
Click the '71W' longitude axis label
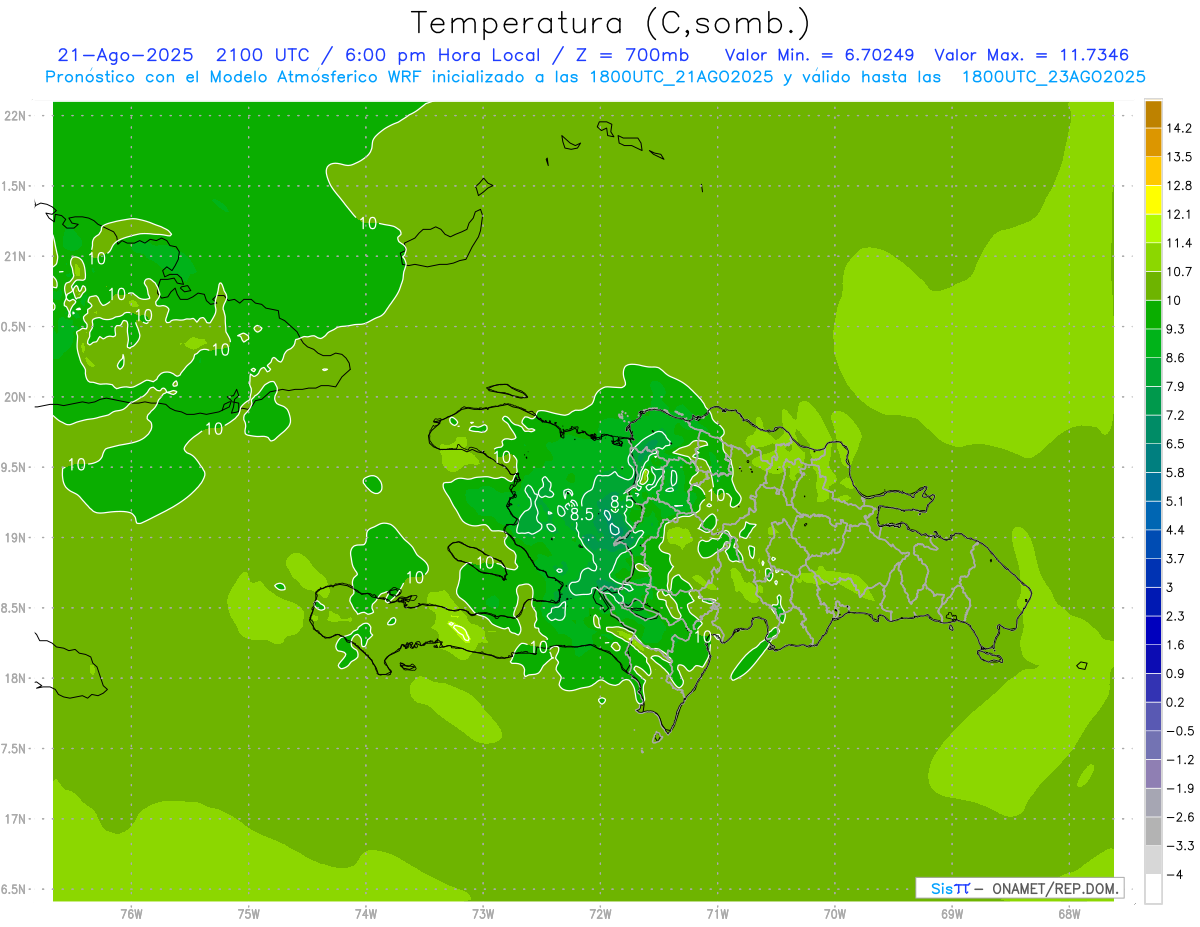pos(717,914)
